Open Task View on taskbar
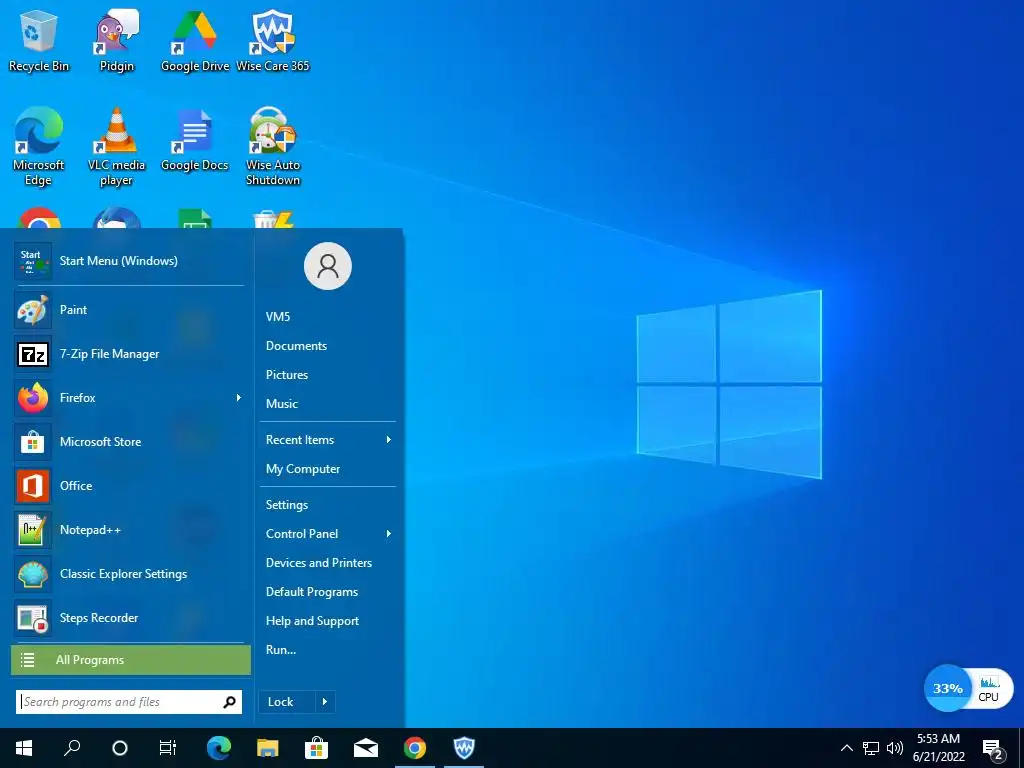 point(168,748)
